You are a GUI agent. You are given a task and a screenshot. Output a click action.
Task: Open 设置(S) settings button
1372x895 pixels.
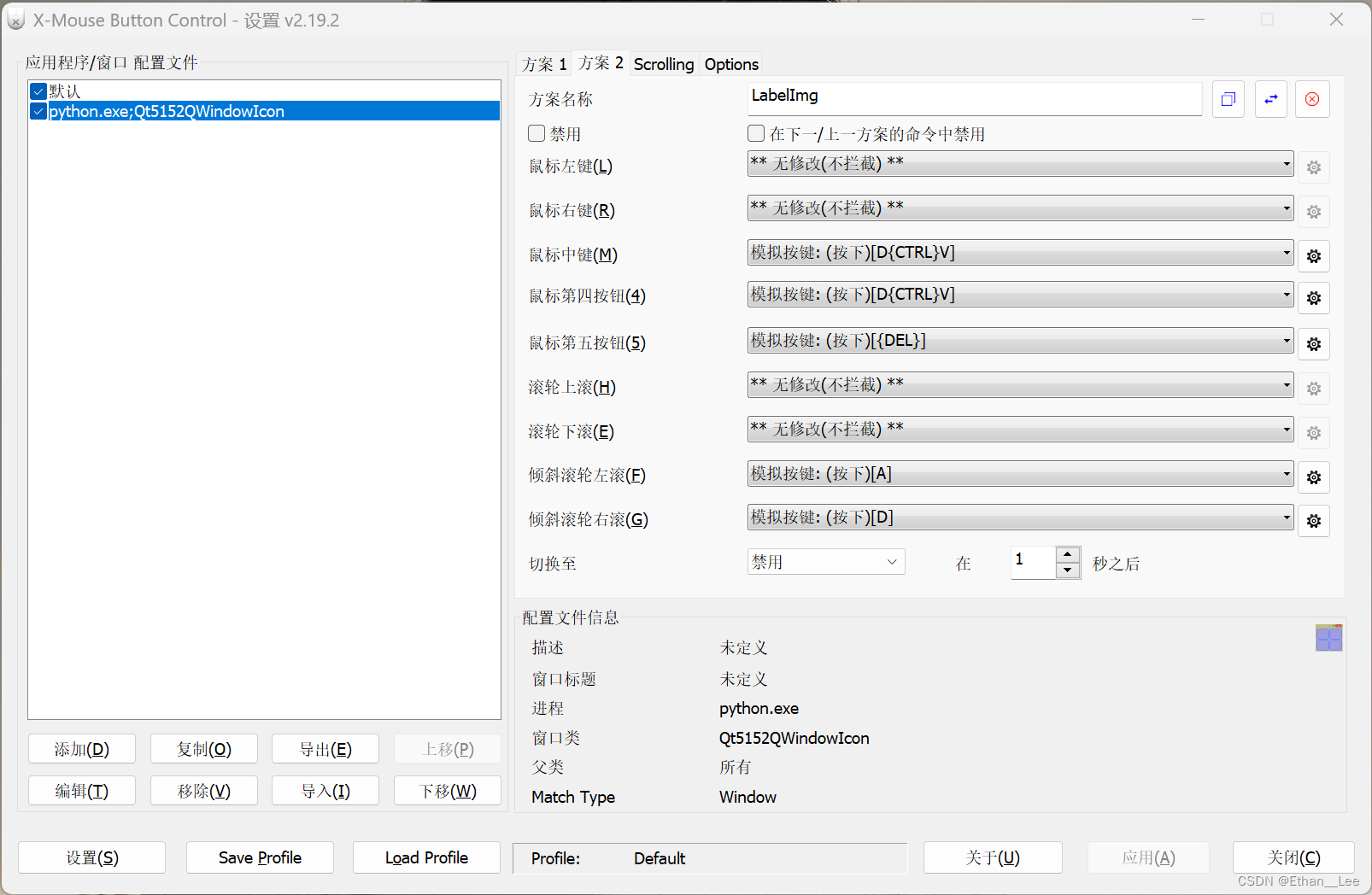point(91,857)
